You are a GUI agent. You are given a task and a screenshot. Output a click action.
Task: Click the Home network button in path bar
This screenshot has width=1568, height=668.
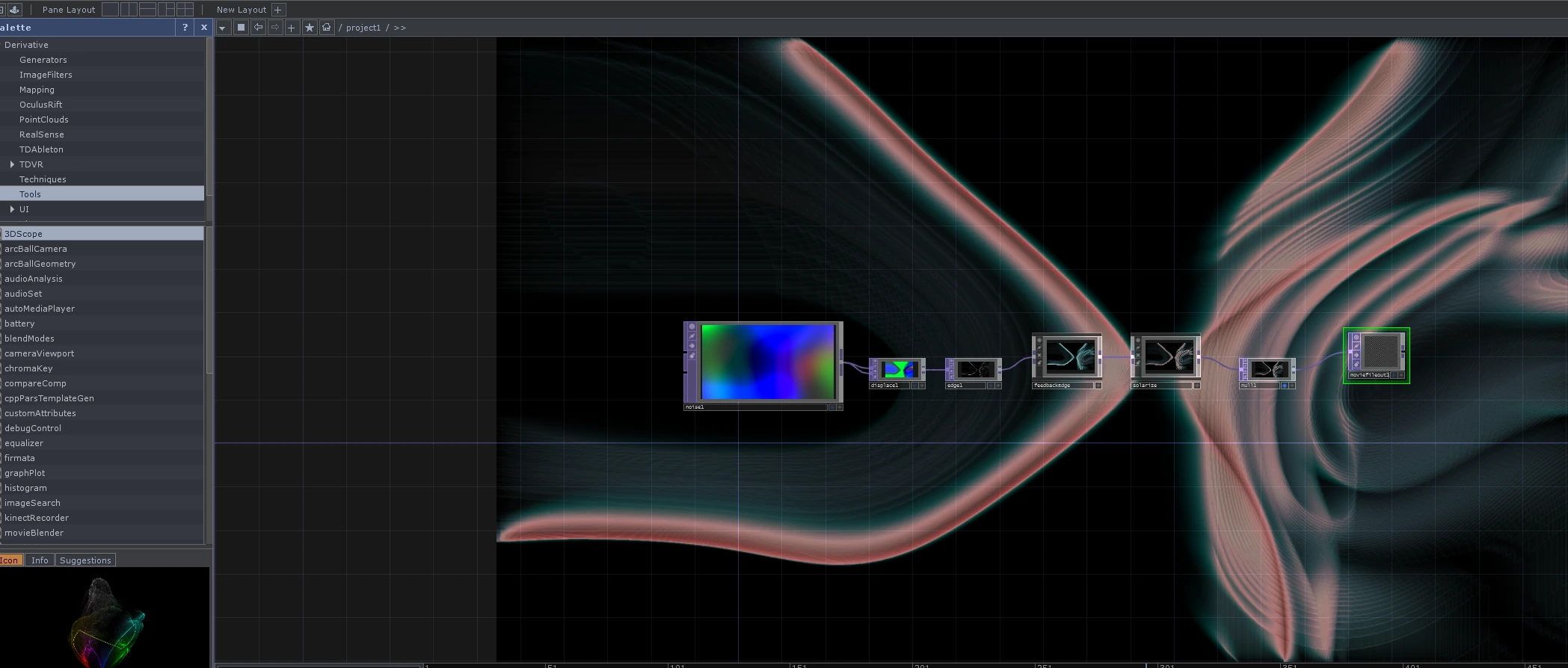click(x=327, y=28)
